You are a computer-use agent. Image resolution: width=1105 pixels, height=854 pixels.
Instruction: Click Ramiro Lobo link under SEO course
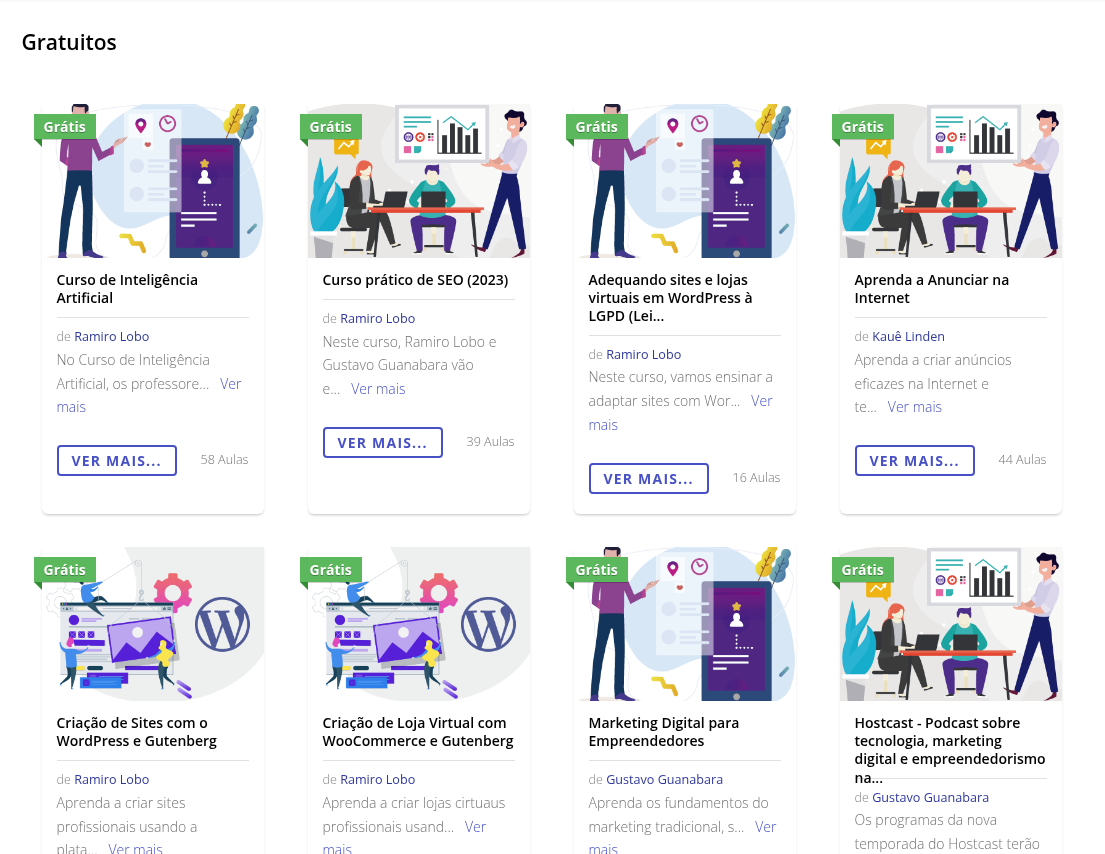point(378,318)
